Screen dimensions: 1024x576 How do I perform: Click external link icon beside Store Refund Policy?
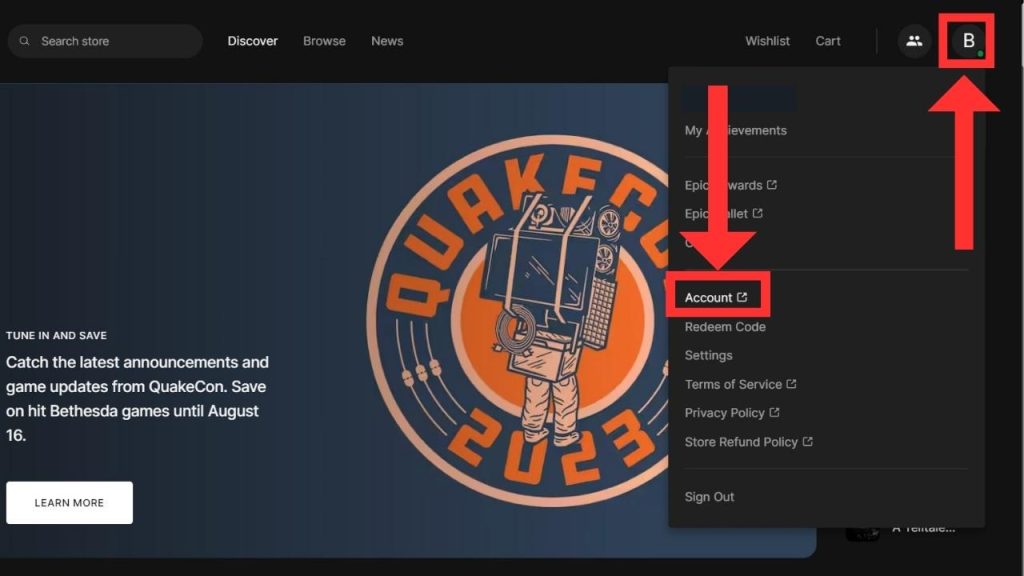tap(808, 441)
